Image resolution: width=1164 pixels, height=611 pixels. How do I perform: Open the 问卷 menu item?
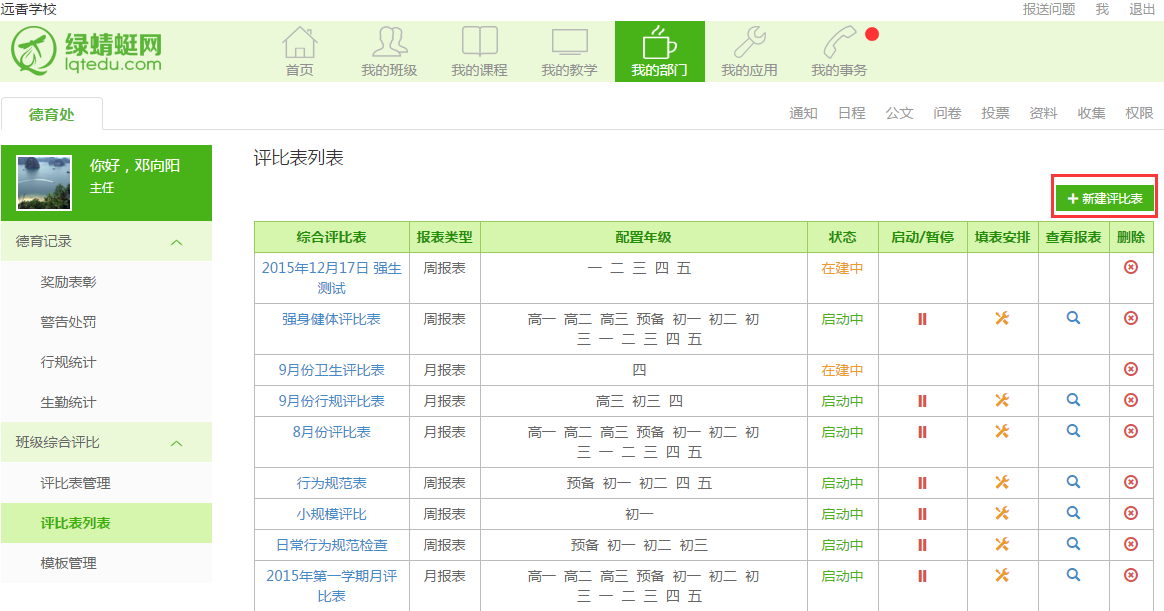click(x=947, y=113)
